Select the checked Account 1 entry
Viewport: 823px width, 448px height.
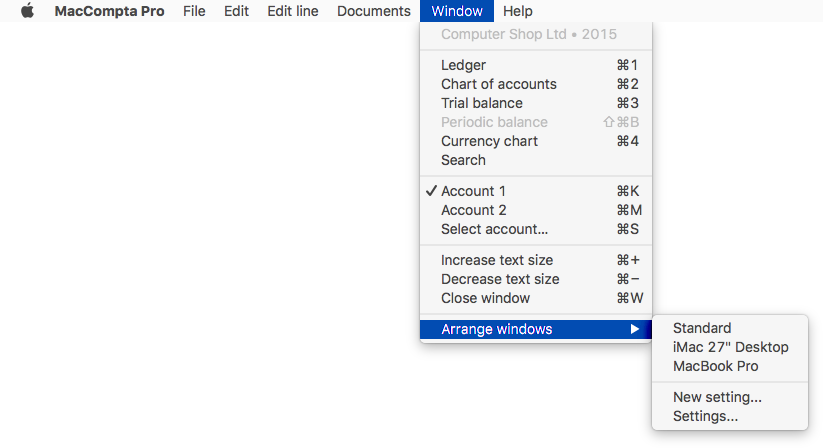pyautogui.click(x=536, y=191)
